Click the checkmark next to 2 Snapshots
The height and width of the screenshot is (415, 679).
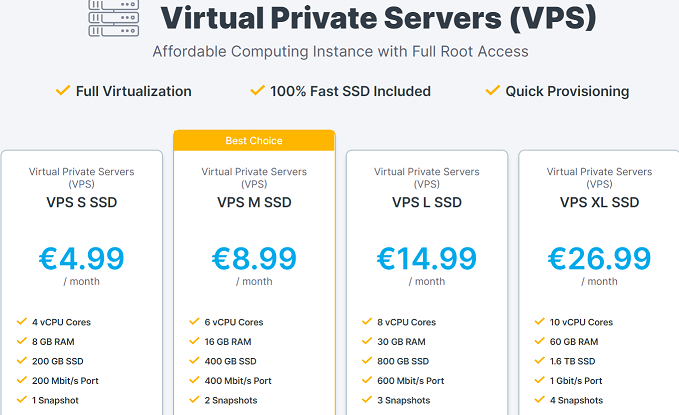194,399
